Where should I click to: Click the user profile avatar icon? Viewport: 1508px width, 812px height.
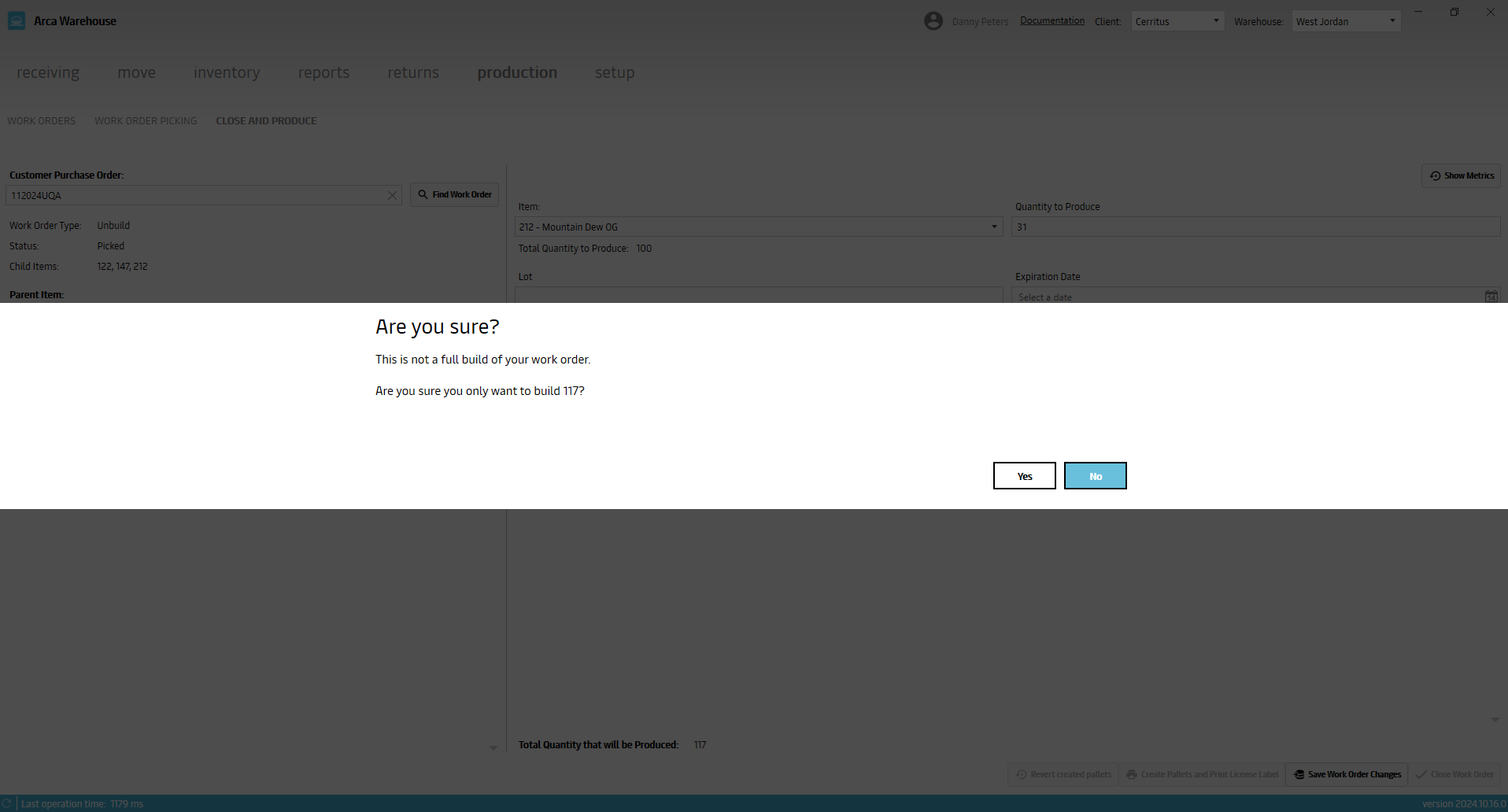coord(933,21)
